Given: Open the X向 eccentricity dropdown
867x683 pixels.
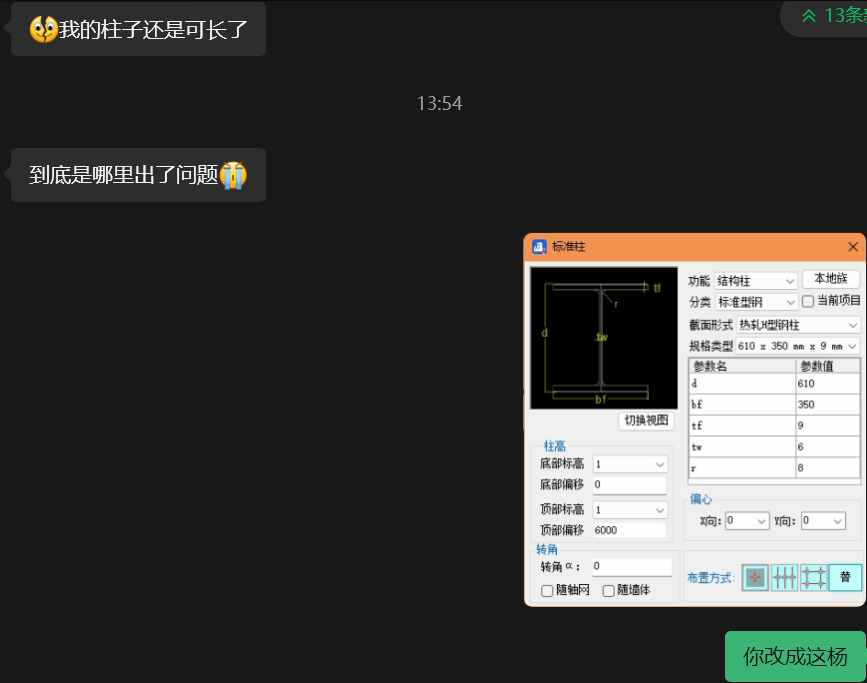Looking at the screenshot, I should [x=747, y=521].
